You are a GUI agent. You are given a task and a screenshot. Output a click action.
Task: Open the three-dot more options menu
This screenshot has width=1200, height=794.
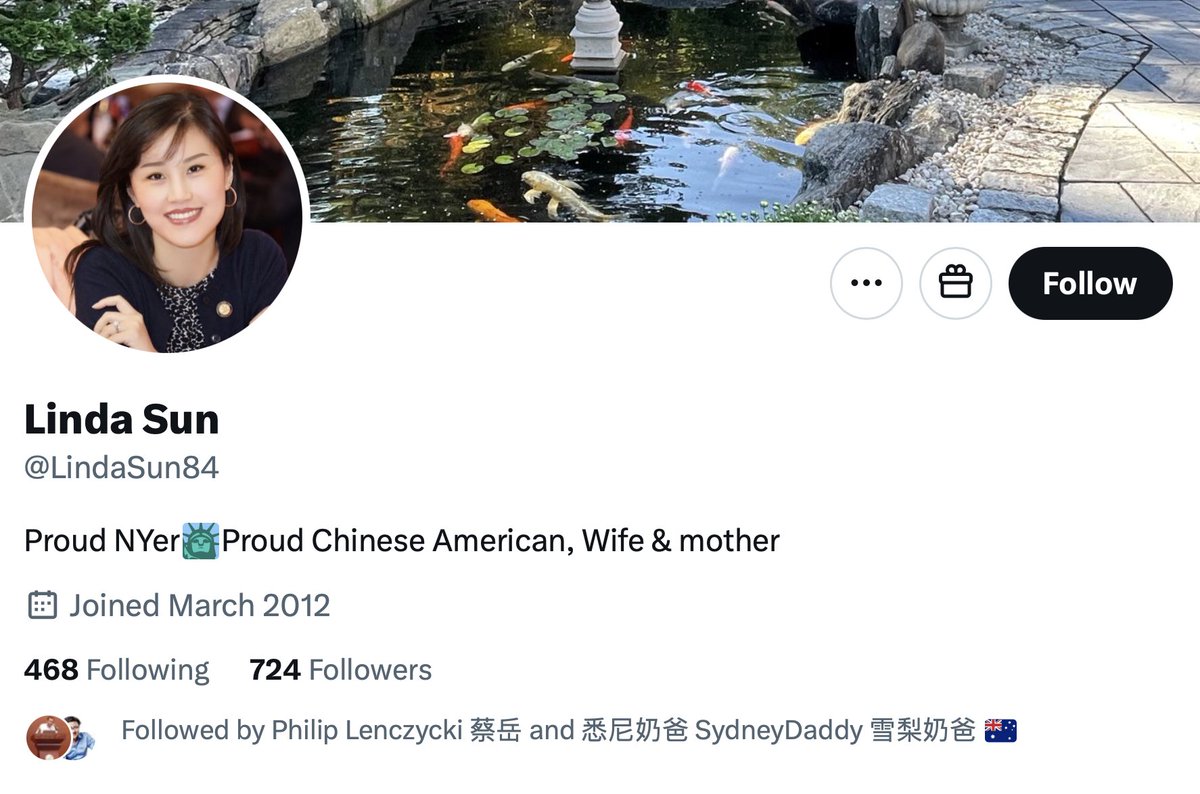pyautogui.click(x=866, y=283)
